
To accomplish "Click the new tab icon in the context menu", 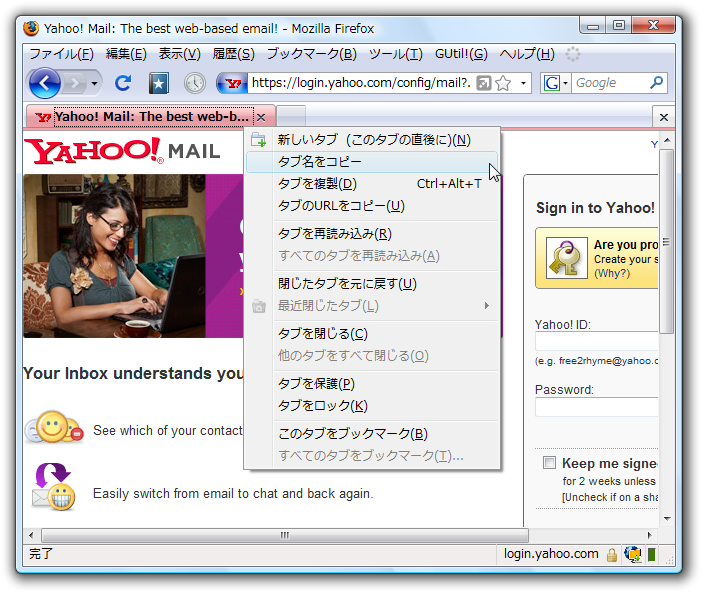I will pyautogui.click(x=259, y=140).
